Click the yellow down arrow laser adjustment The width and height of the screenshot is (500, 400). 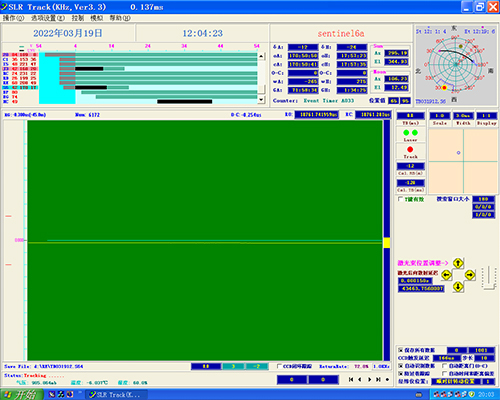pyautogui.click(x=458, y=286)
